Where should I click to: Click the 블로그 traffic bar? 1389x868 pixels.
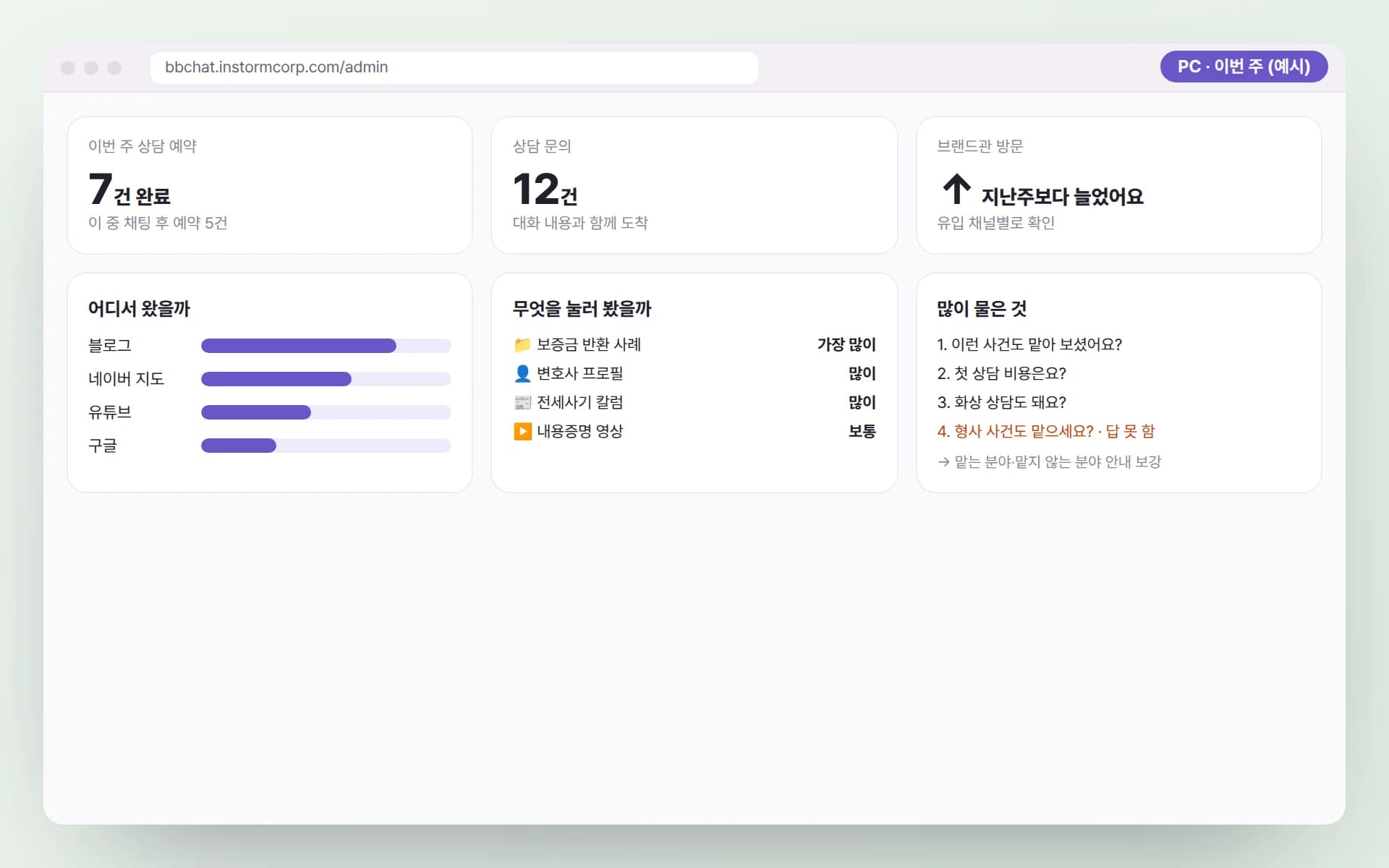point(326,346)
